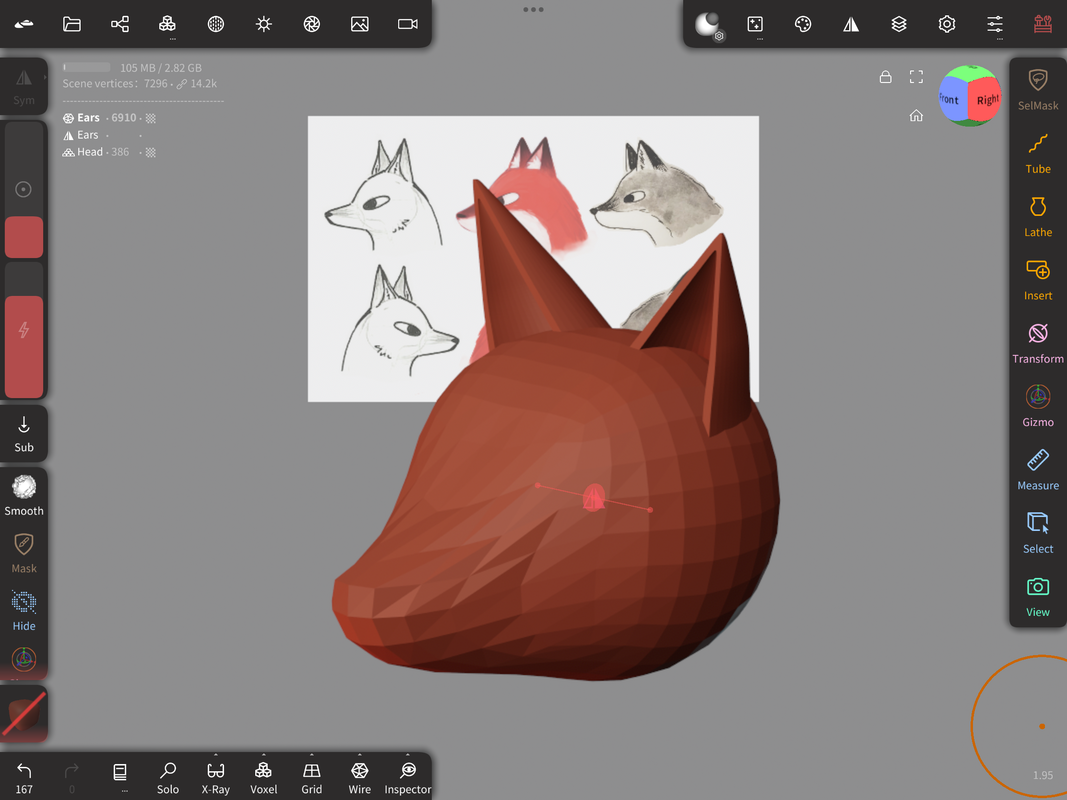This screenshot has width=1067, height=800.
Task: Open the Scene hierarchy menu
Action: 120,24
